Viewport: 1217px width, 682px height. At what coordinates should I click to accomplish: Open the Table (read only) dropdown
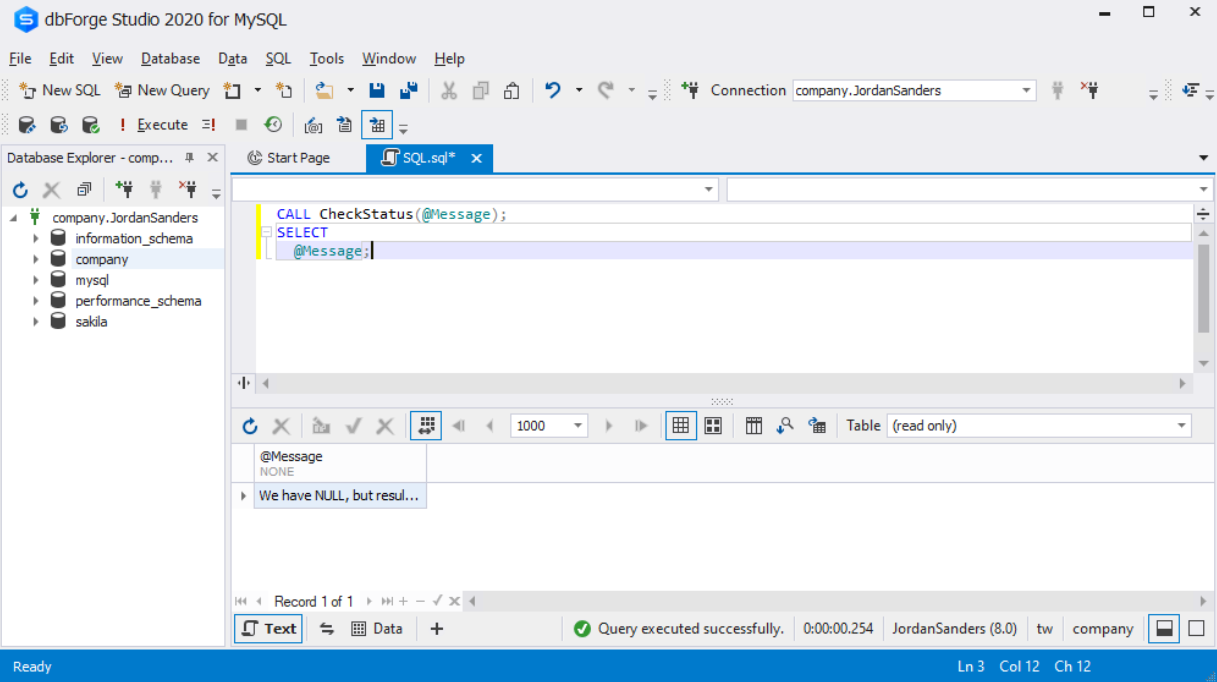click(x=1039, y=426)
